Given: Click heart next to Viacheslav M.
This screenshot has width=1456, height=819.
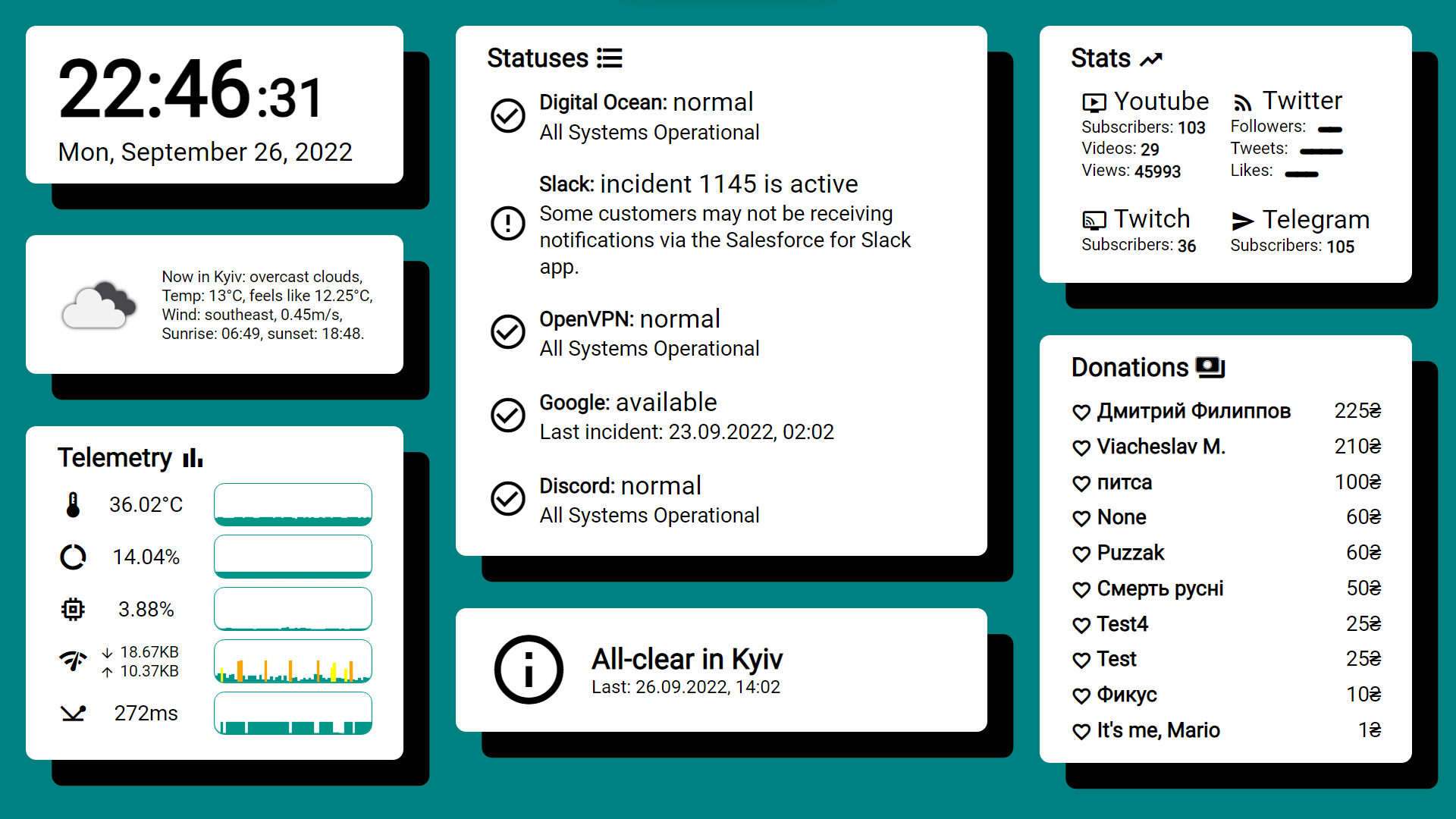Looking at the screenshot, I should pyautogui.click(x=1081, y=447).
